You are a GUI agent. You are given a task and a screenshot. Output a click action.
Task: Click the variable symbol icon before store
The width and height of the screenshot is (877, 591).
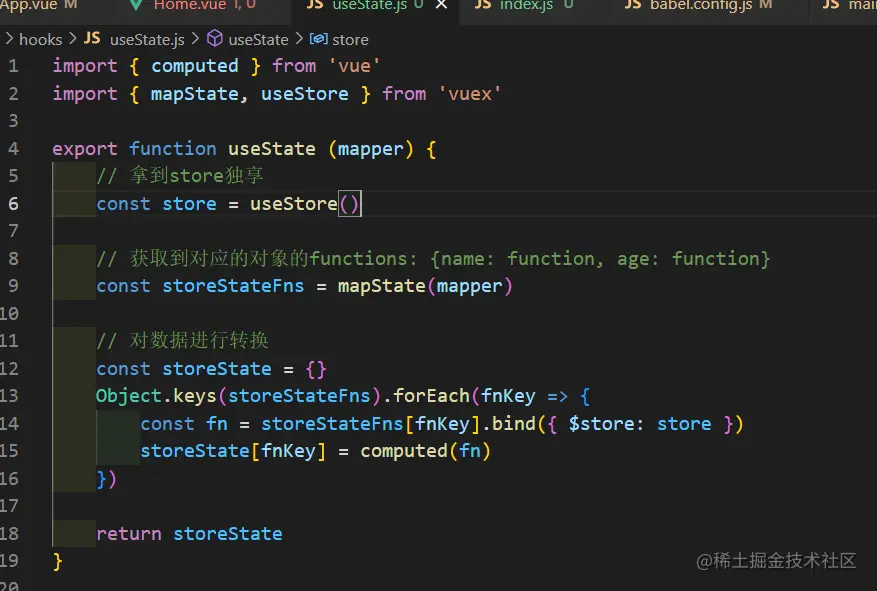coord(318,39)
